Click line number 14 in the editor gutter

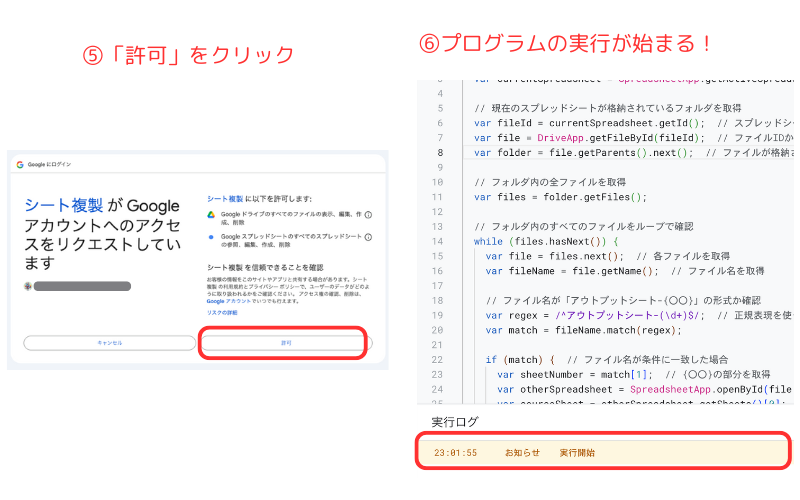click(437, 241)
